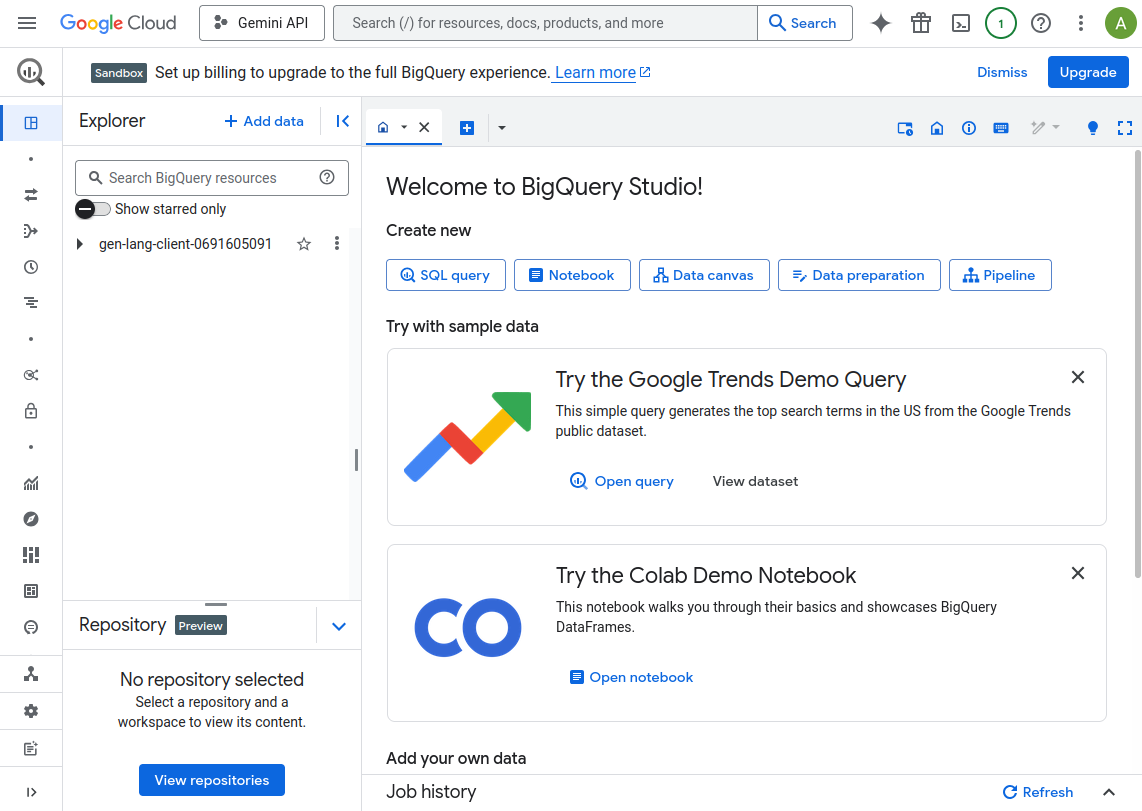This screenshot has height=811, width=1142.
Task: Open the Gemini AI sparkle icon
Action: 881,23
